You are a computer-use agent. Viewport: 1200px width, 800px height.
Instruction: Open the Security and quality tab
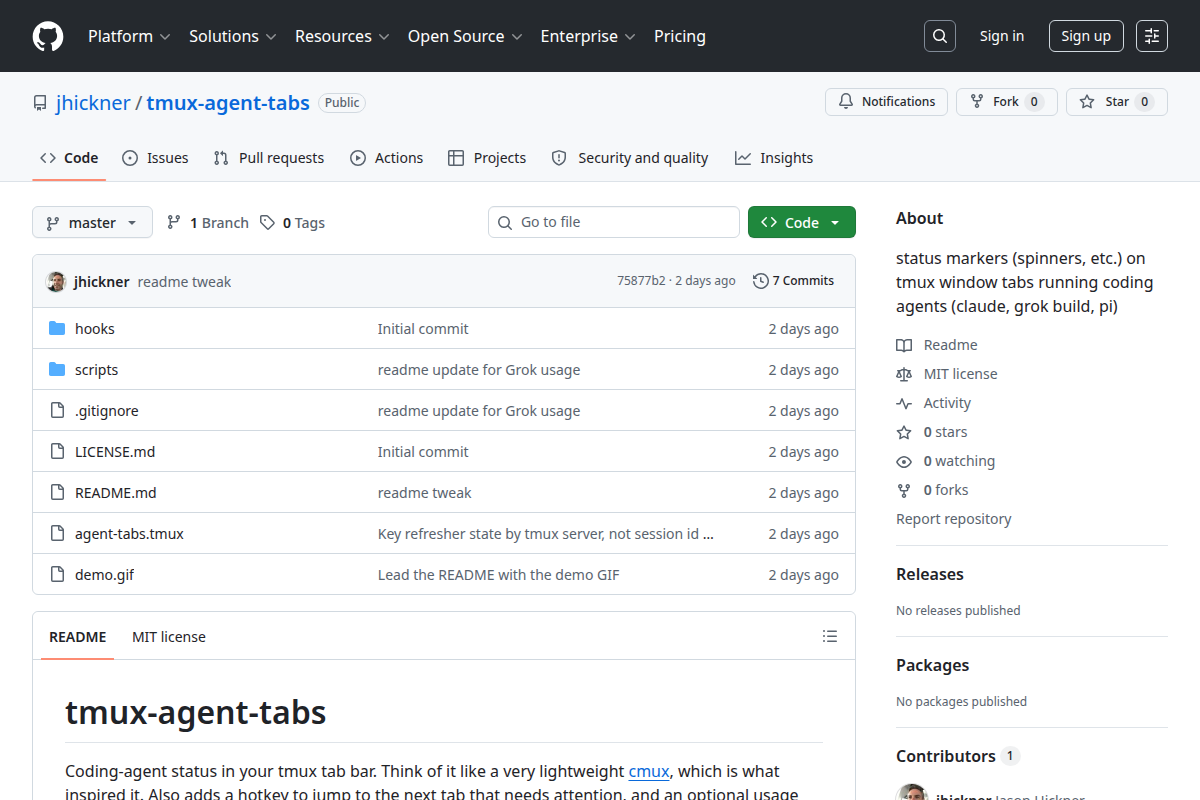(630, 158)
